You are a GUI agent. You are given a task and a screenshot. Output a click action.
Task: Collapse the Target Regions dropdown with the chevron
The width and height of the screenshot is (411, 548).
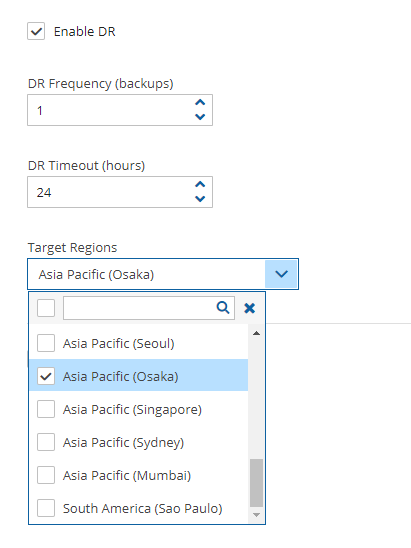point(281,274)
